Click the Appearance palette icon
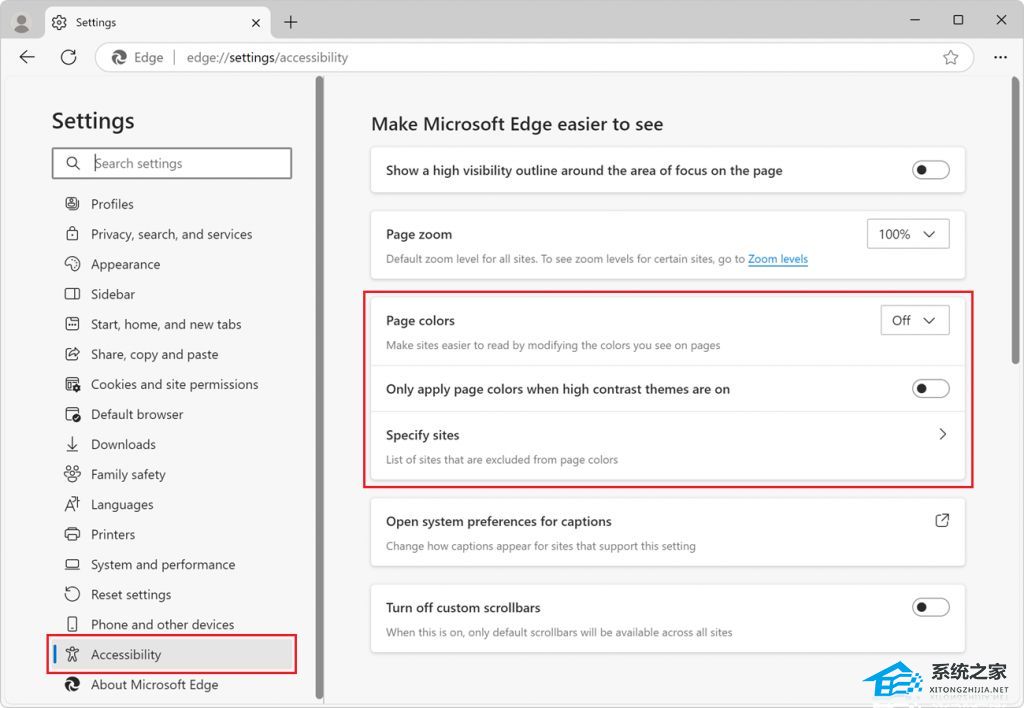The width and height of the screenshot is (1024, 708). (72, 264)
